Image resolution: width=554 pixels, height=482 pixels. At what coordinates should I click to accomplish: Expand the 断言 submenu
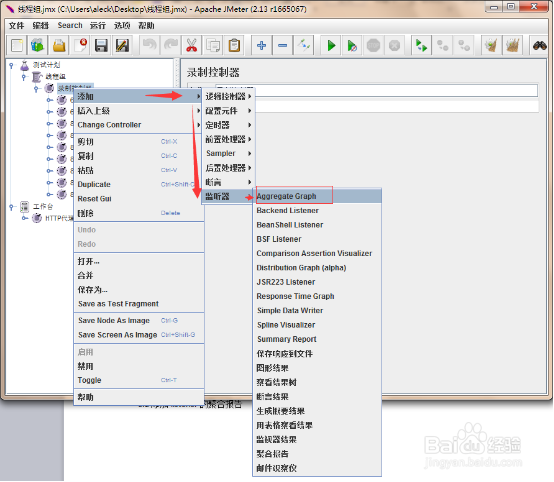click(228, 182)
